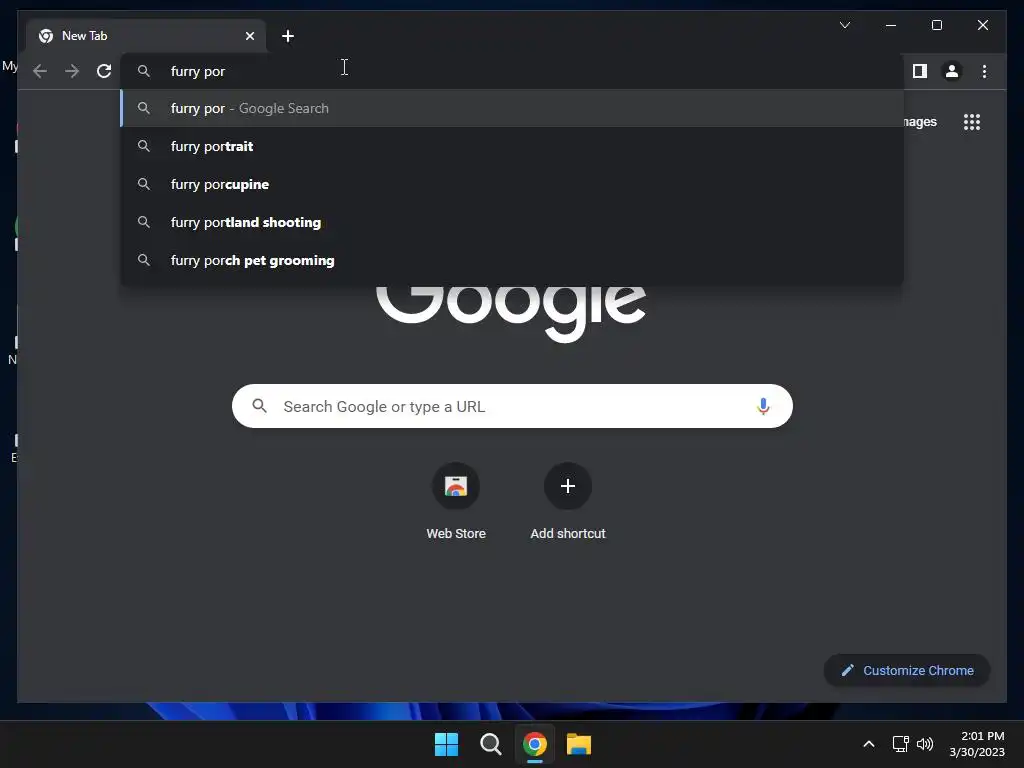Select the 'furry por - Google Search' suggestion
This screenshot has height=768, width=1024.
512,108
